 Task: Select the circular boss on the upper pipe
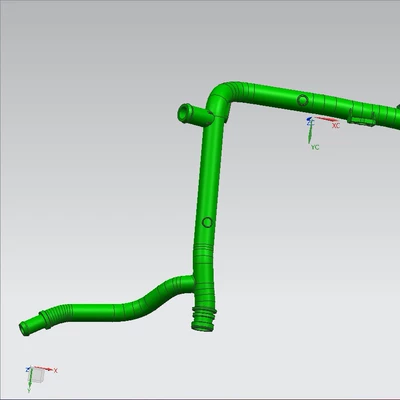pyautogui.click(x=303, y=100)
